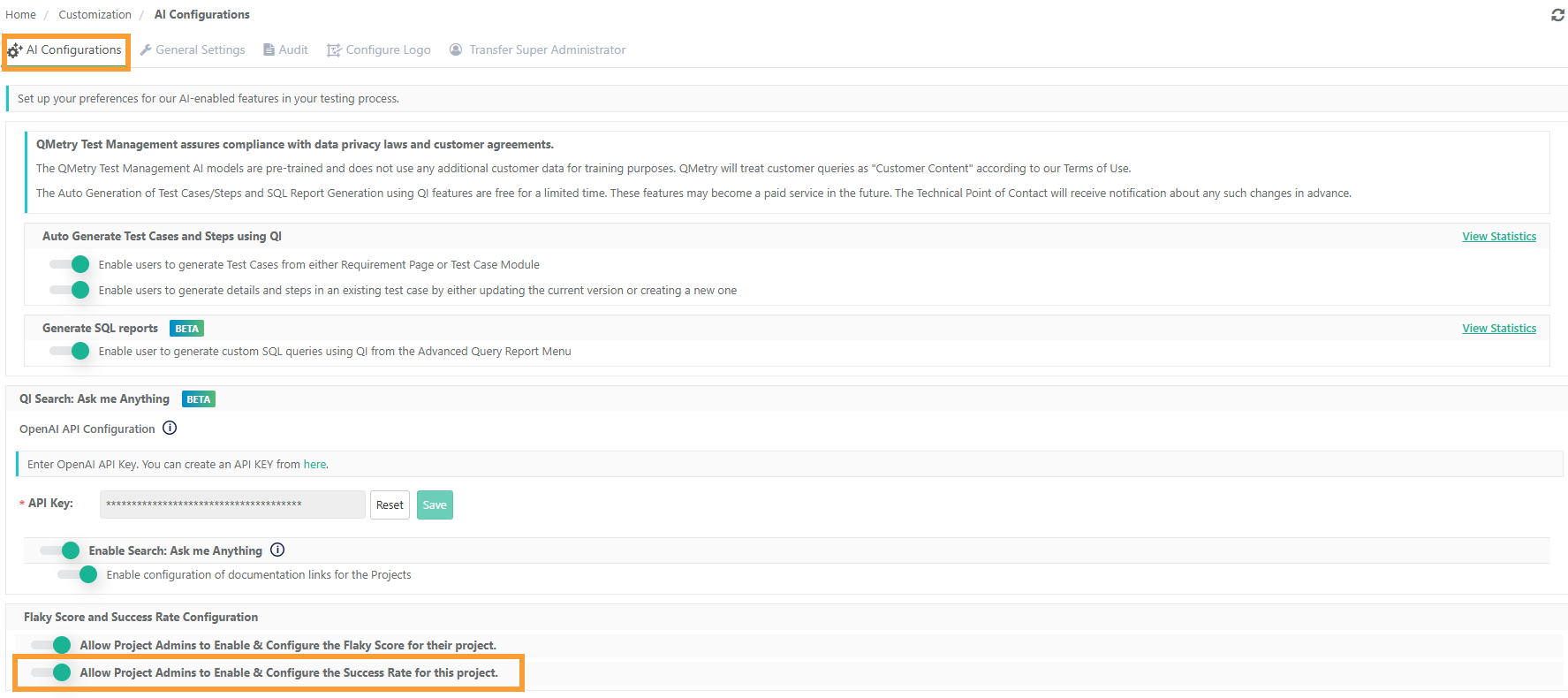Click info icon beside Enable Search: Ask me Anything

277,550
